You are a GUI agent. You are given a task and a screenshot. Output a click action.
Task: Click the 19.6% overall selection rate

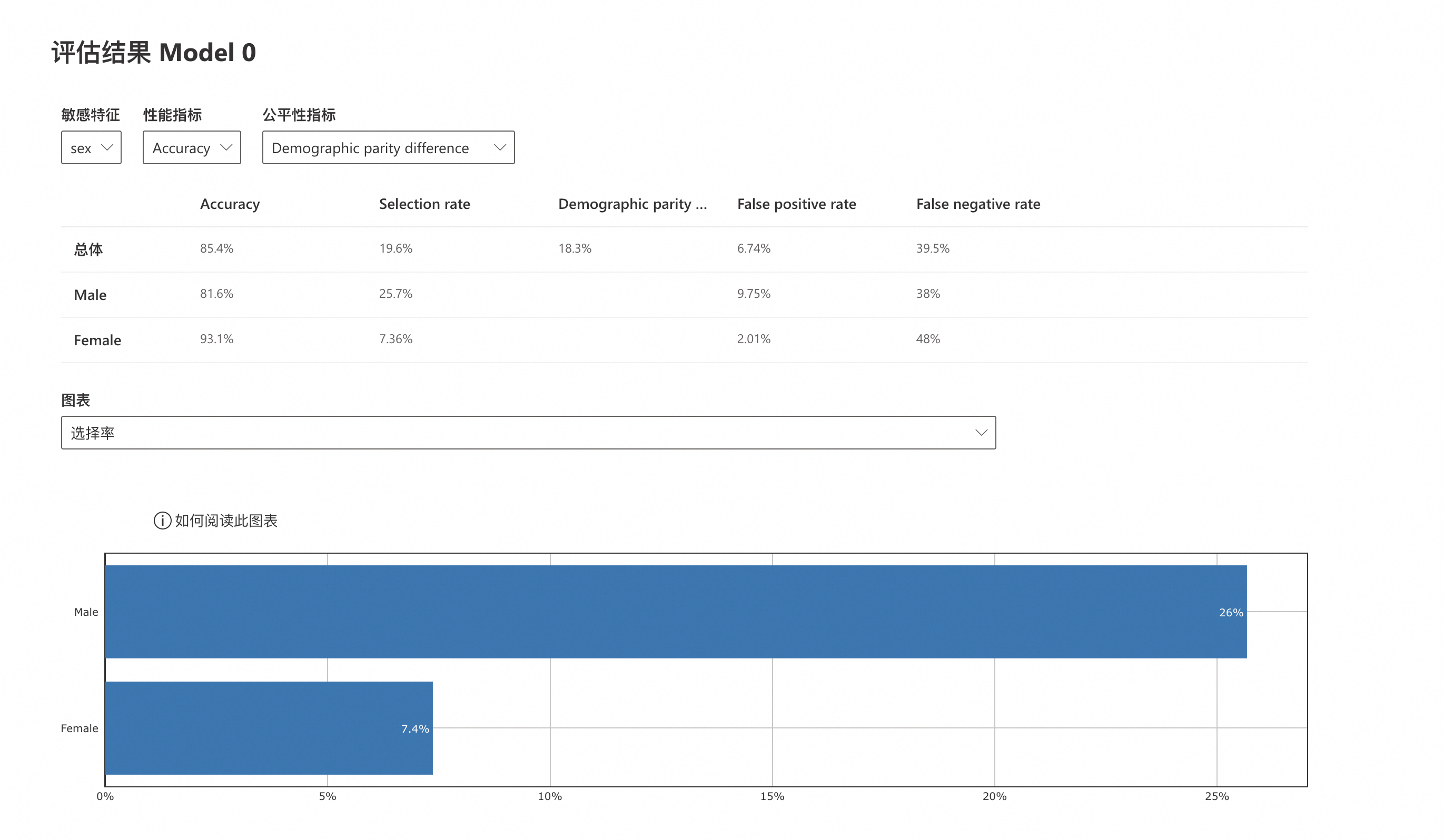tap(395, 248)
